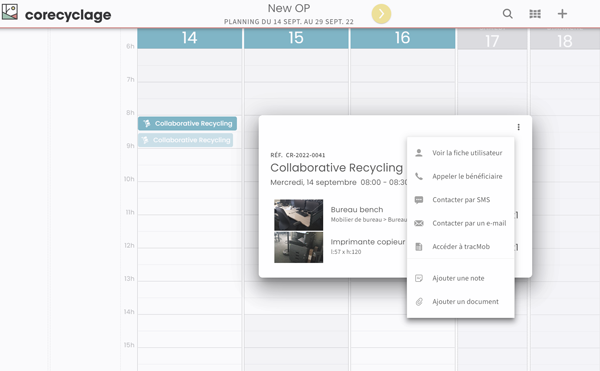600x371 pixels.
Task: Open the faded second Collaborative Recycling event
Action: [186, 140]
